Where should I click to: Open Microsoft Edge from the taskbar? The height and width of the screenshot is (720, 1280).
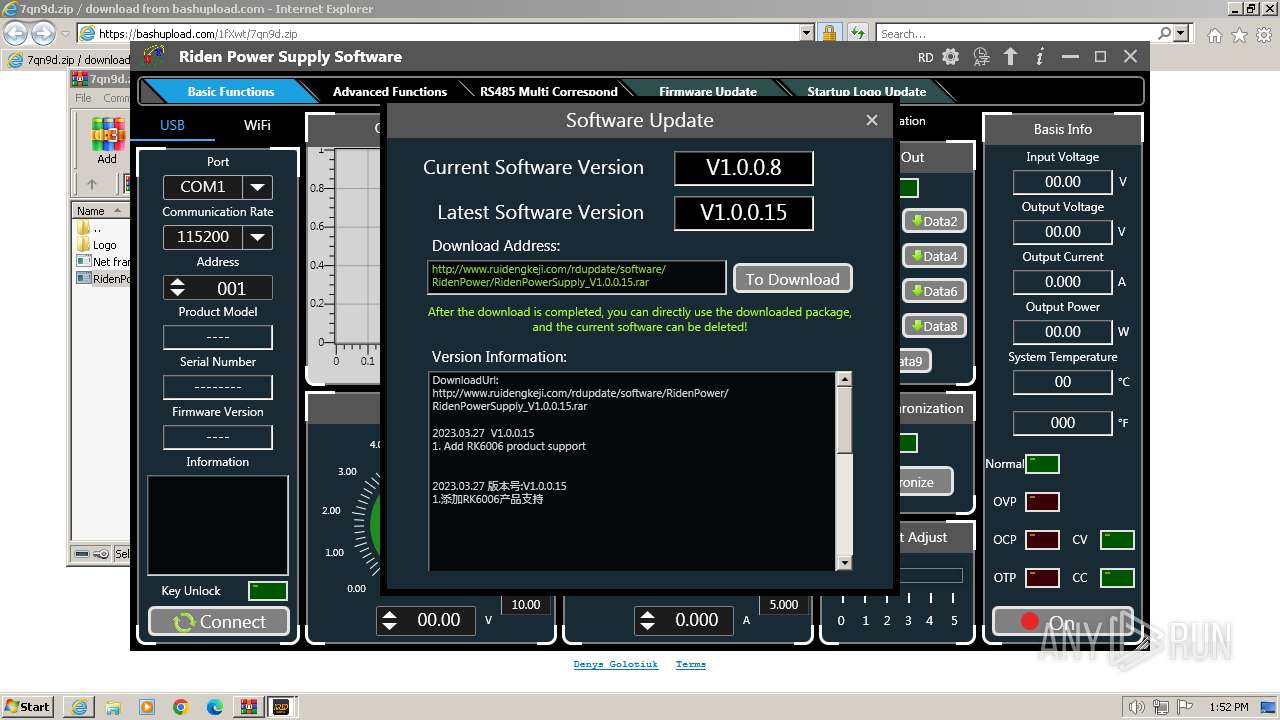(x=214, y=707)
